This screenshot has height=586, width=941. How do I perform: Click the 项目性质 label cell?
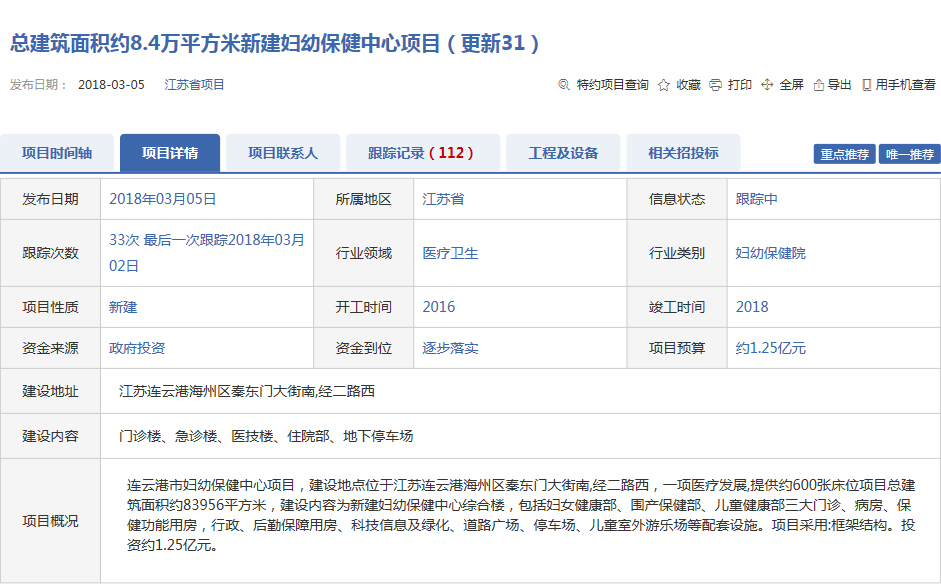[50, 307]
